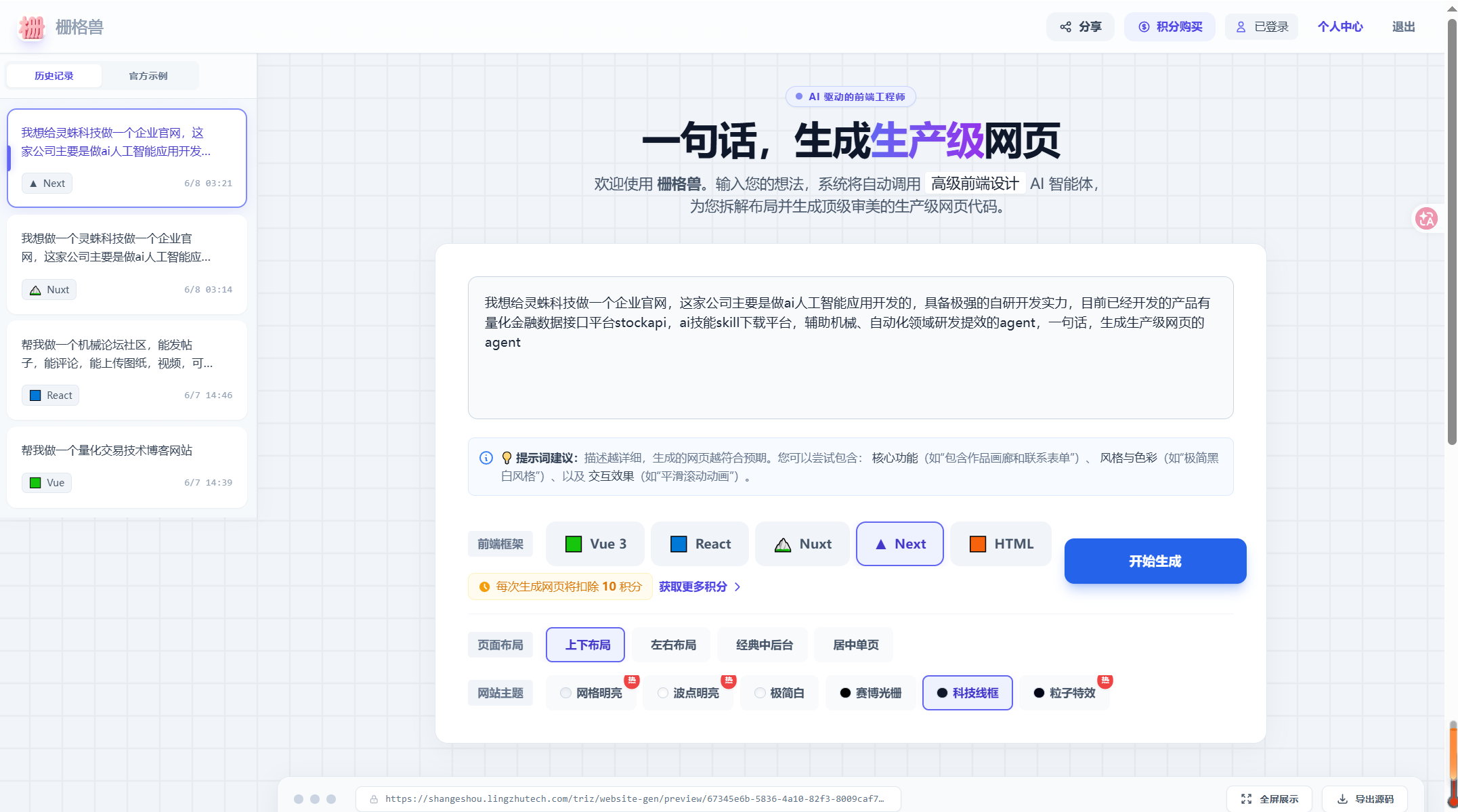The width and height of the screenshot is (1458, 812).
Task: Click the 热 badge on 粒子特效
Action: click(x=1105, y=681)
